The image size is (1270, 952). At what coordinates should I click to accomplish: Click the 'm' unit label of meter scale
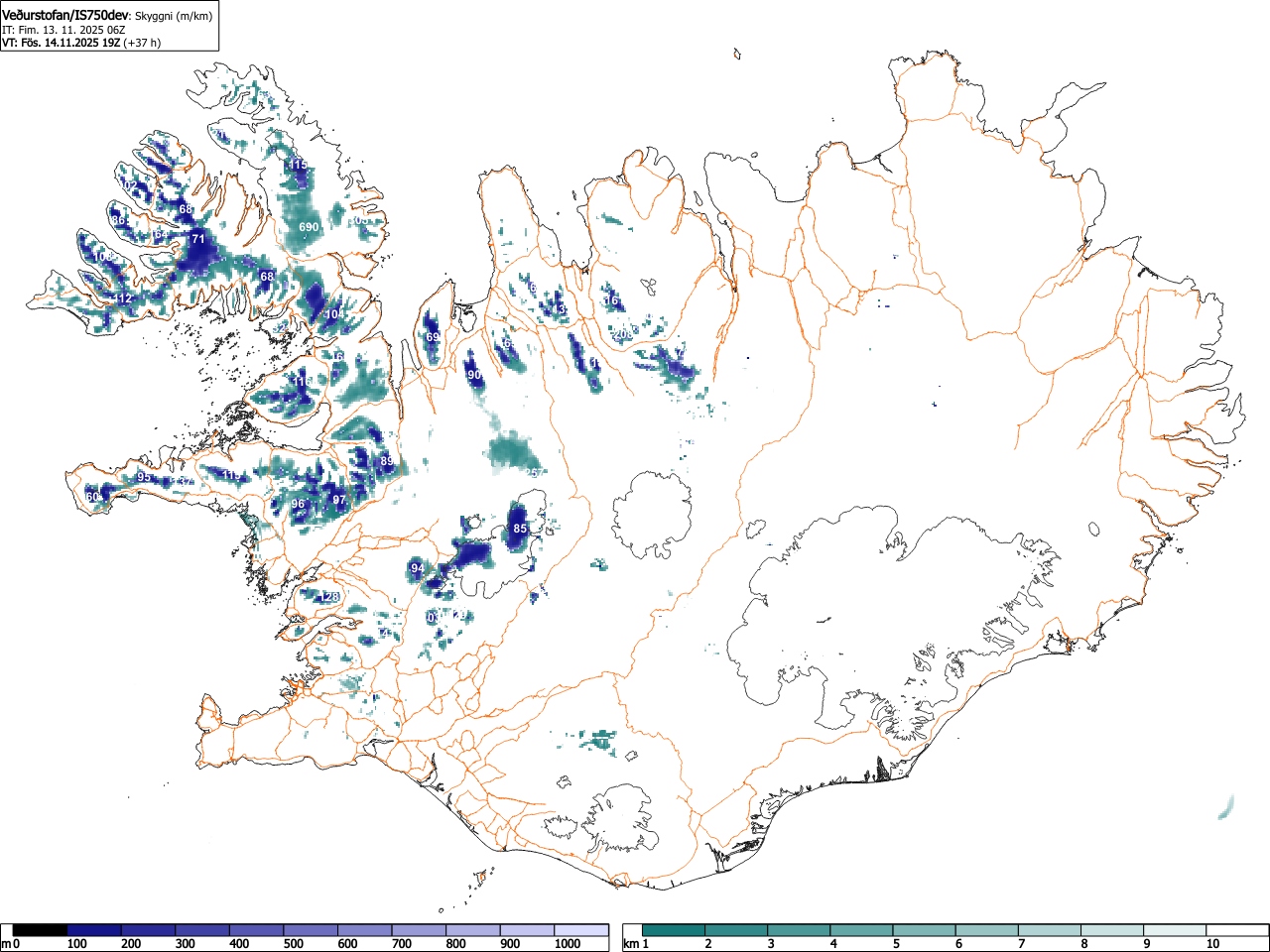pos(7,944)
